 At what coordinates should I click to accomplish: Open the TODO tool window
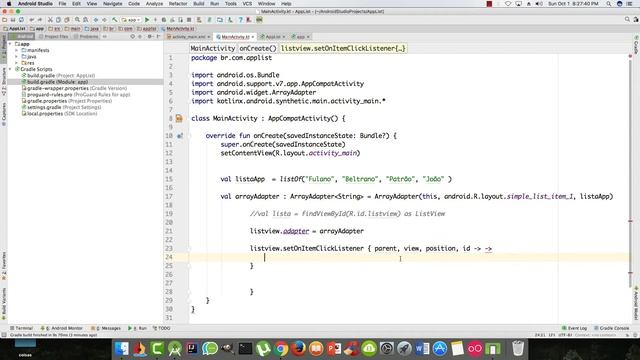[162, 328]
